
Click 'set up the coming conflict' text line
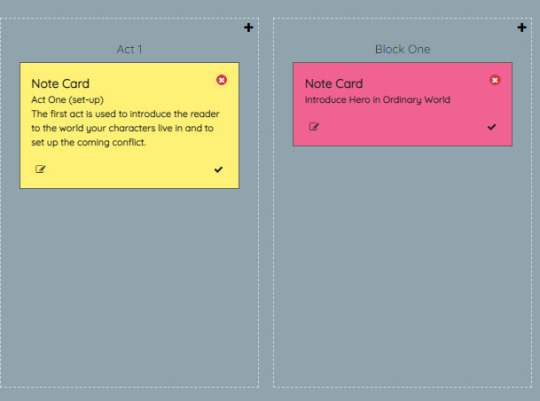(89, 143)
